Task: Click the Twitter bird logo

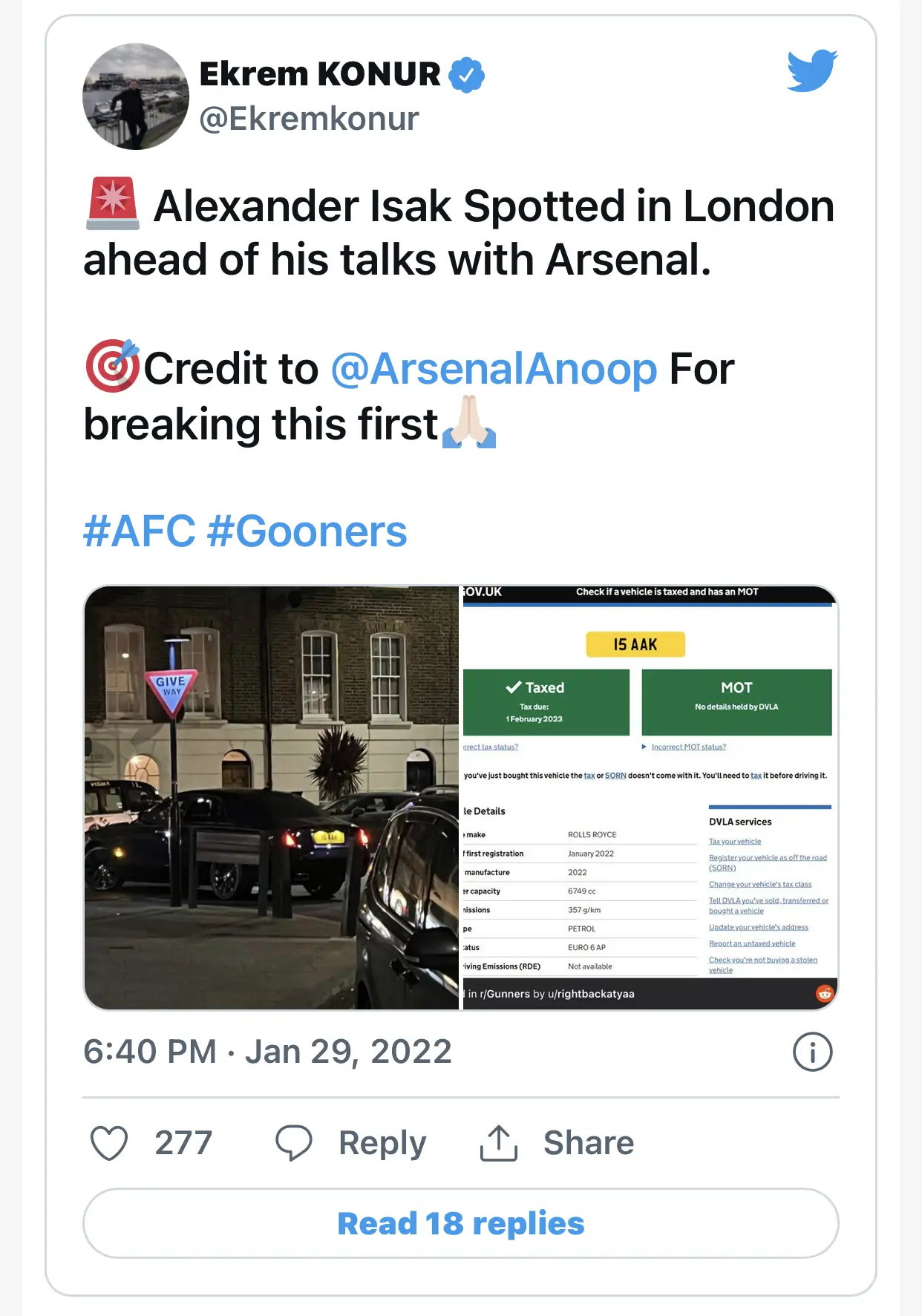Action: (x=812, y=71)
